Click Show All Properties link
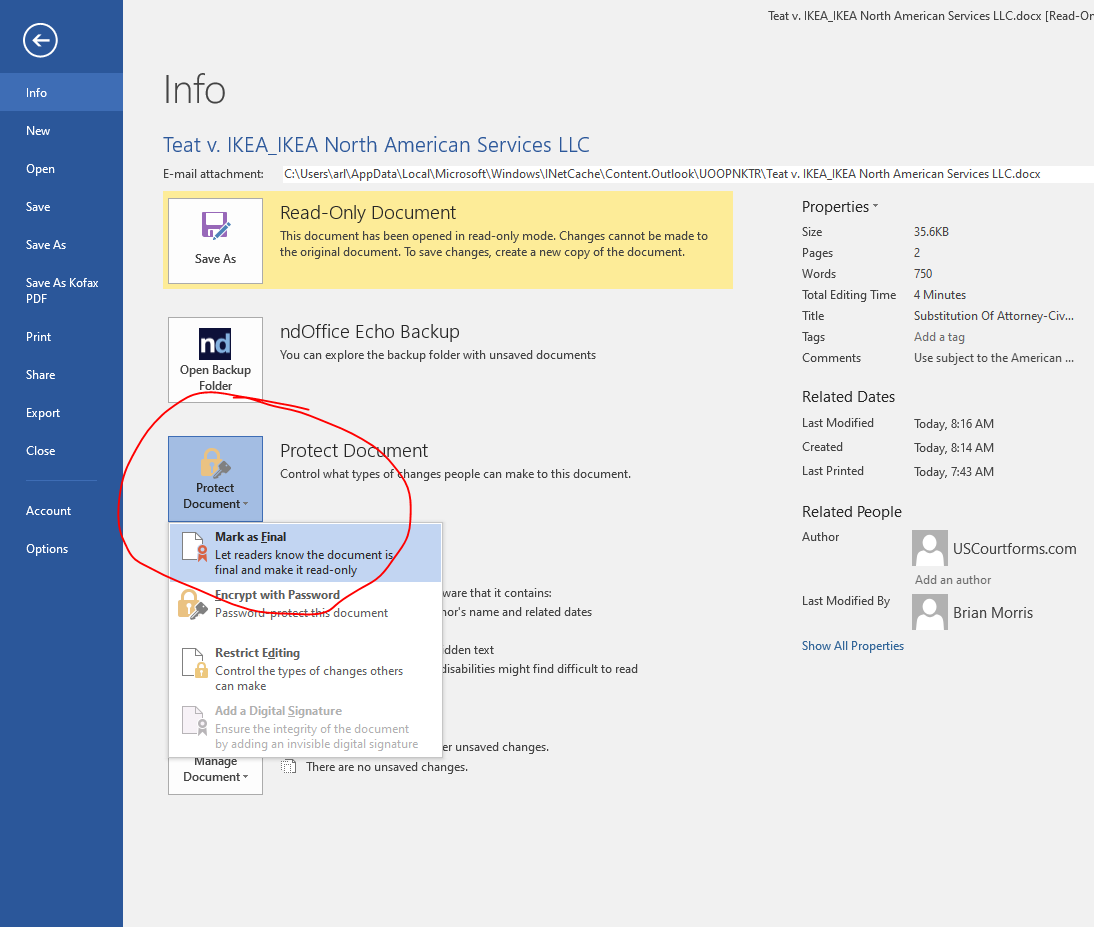 coord(853,646)
